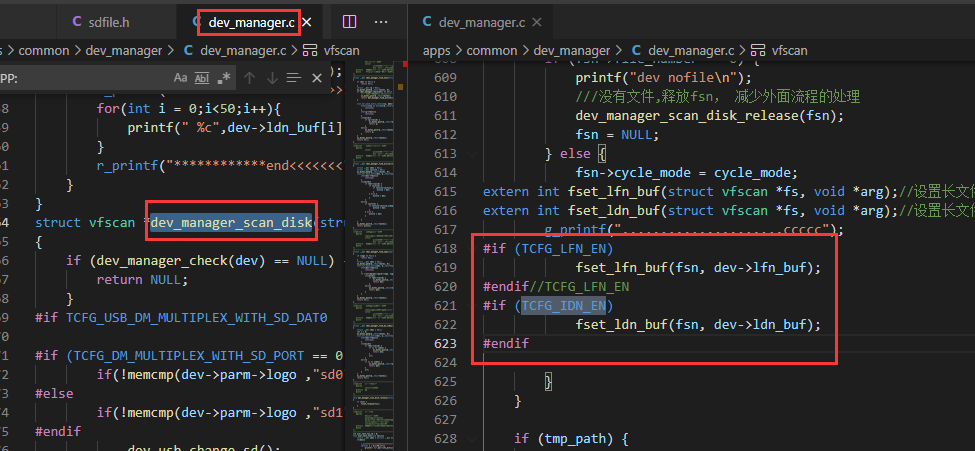Go to next match arrow

[x=272, y=78]
